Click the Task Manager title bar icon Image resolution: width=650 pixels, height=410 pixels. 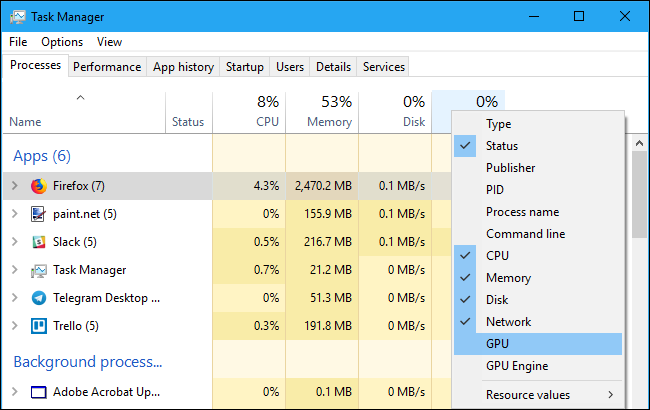click(17, 17)
